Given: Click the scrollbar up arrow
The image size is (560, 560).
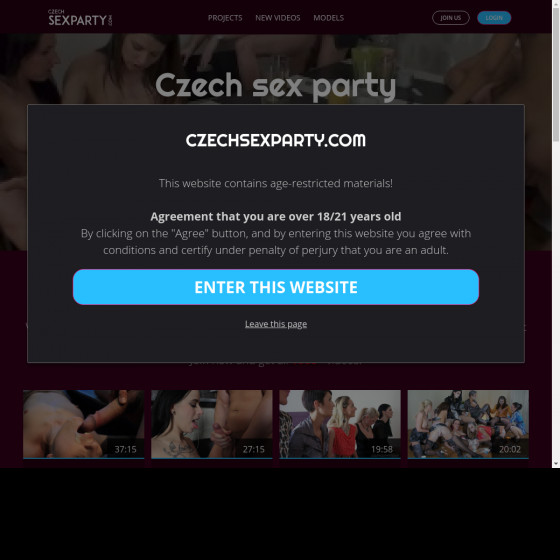Looking at the screenshot, I should point(556,4).
